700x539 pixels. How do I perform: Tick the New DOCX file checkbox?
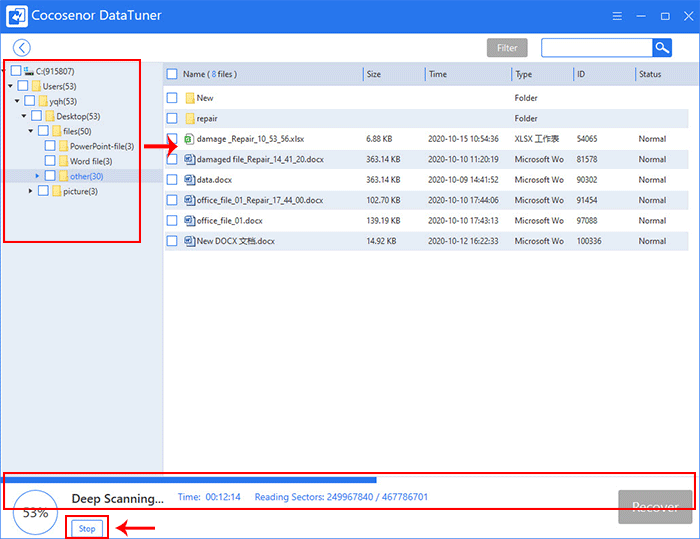172,241
